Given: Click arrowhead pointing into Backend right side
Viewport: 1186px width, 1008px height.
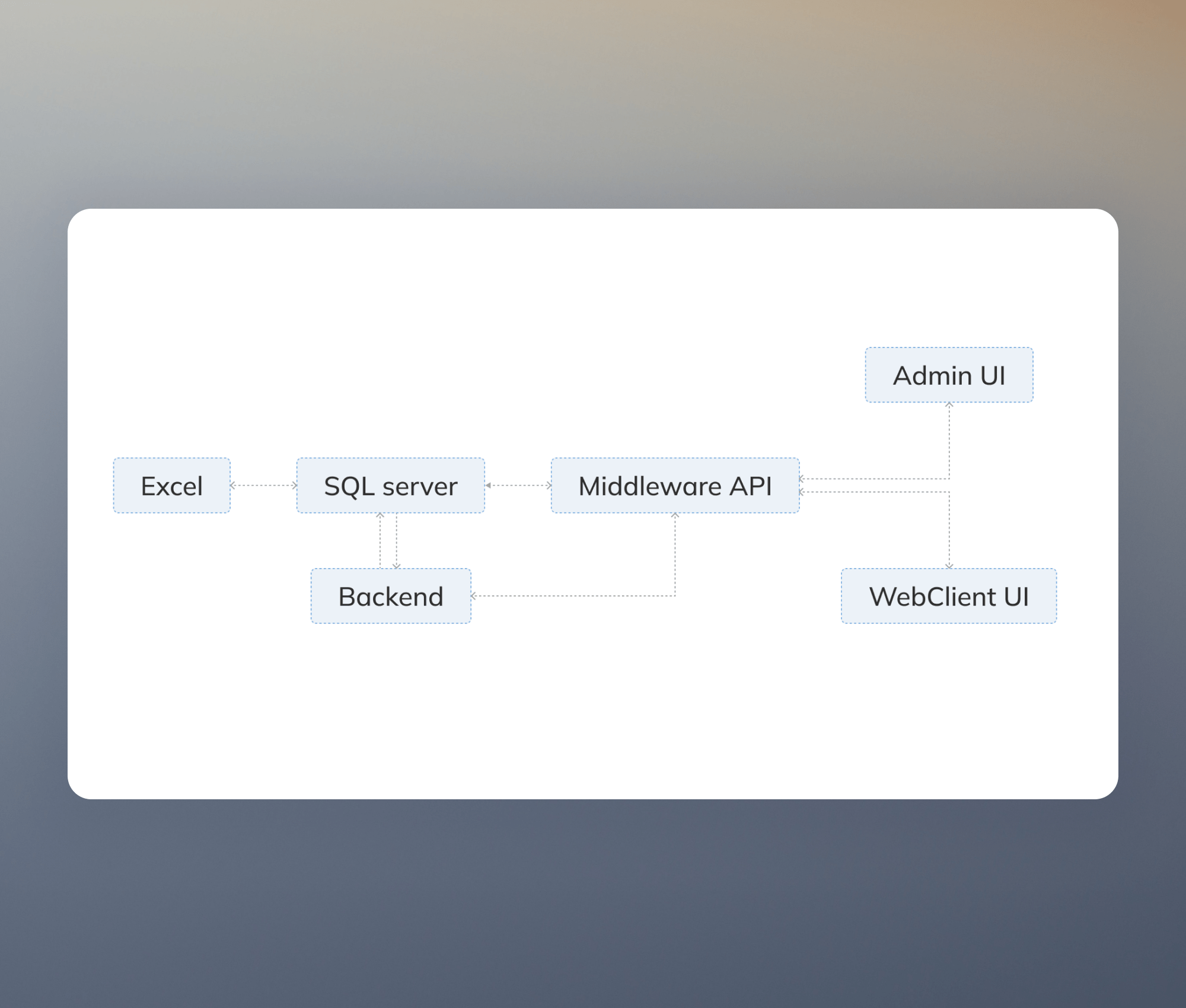Looking at the screenshot, I should click(474, 596).
